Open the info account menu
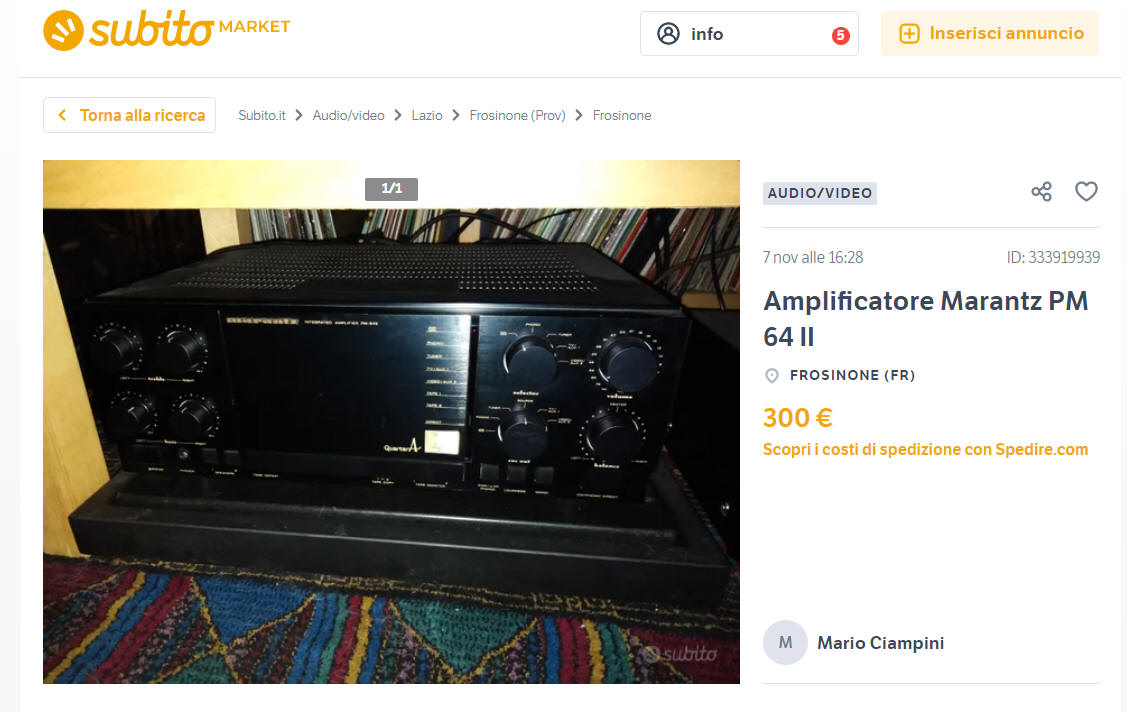This screenshot has height=712, width=1127. (749, 34)
